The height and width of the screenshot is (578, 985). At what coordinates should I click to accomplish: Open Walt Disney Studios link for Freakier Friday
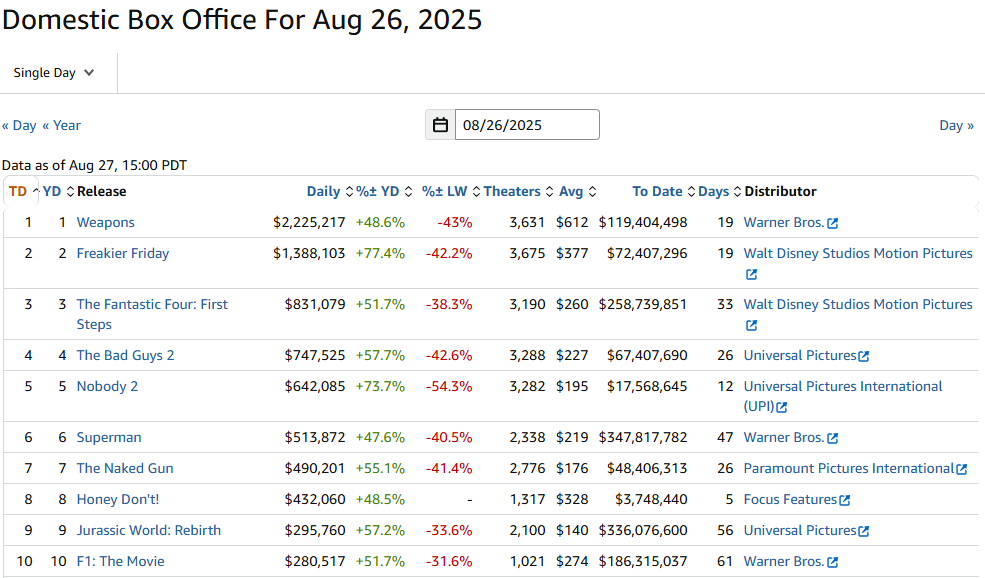click(858, 253)
